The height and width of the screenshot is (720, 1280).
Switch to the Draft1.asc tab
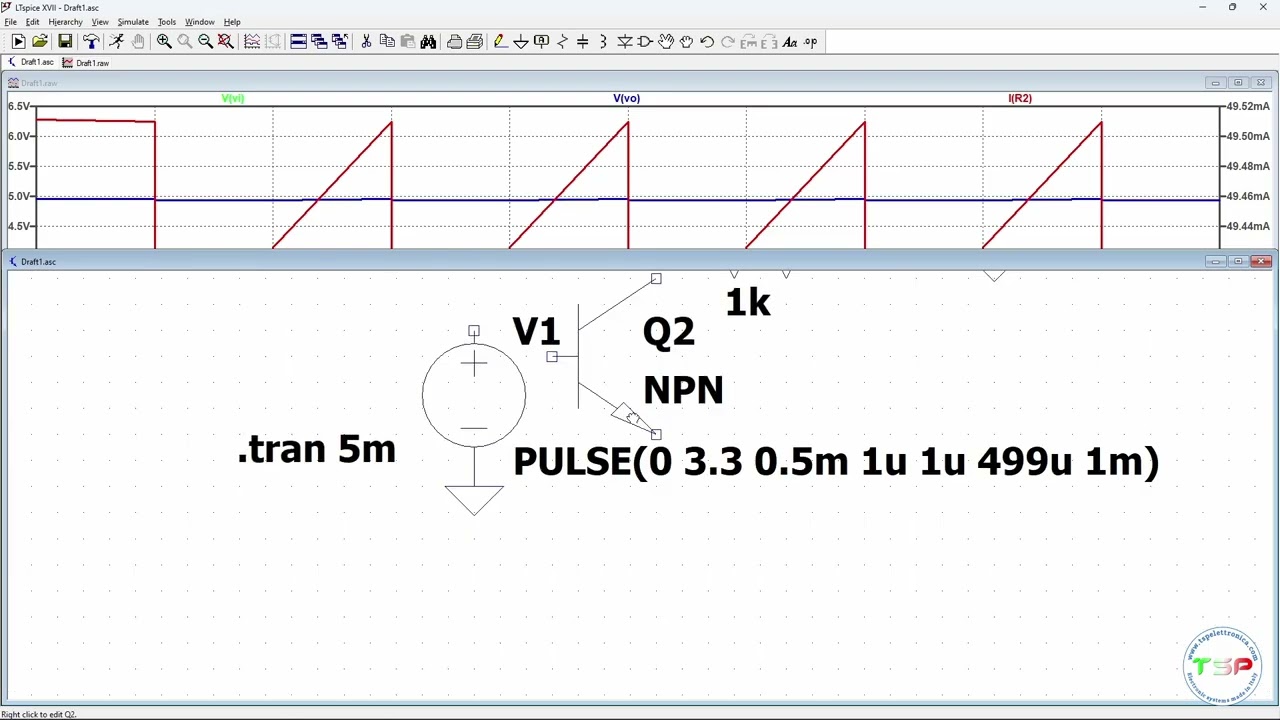tap(31, 63)
